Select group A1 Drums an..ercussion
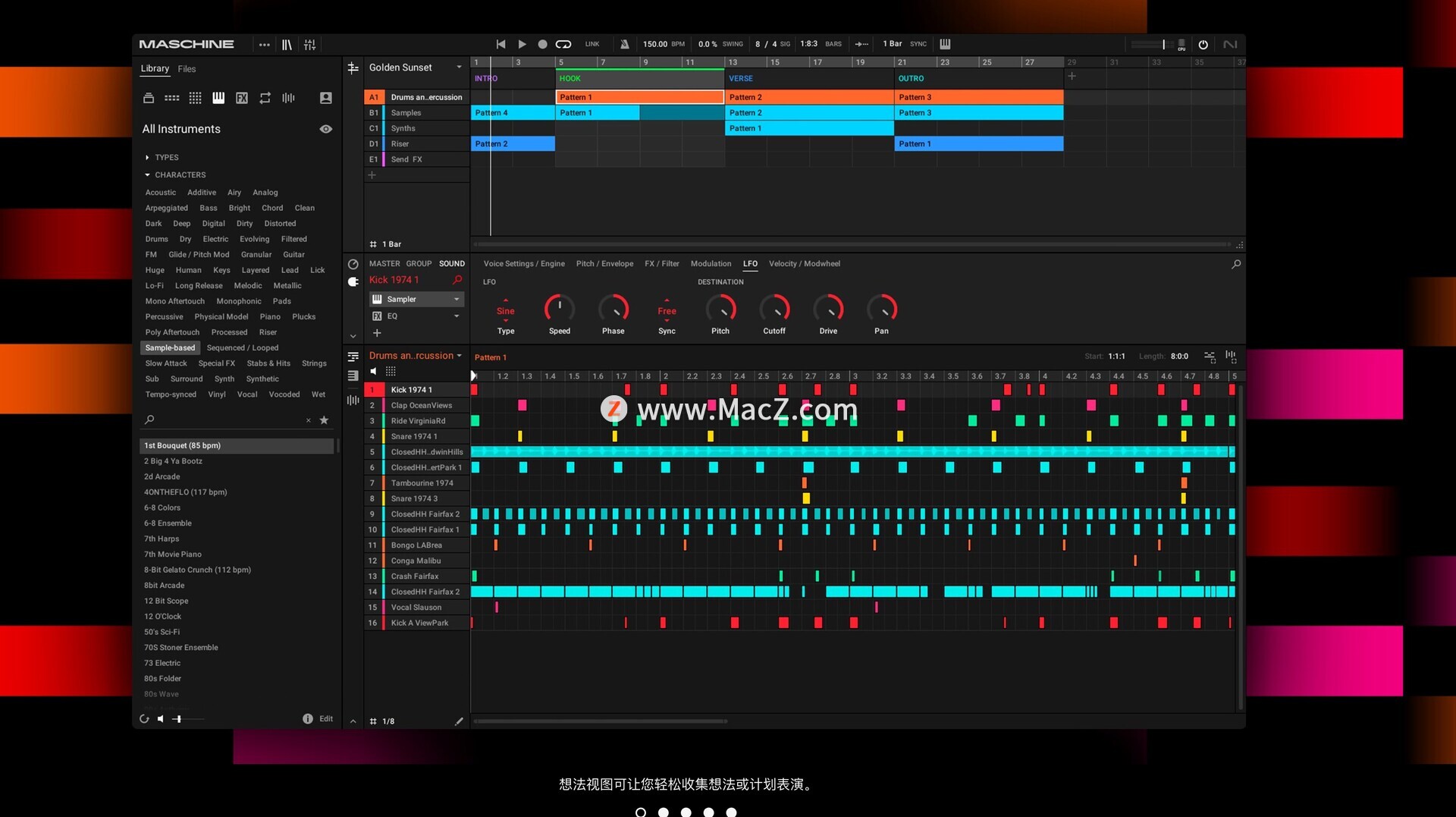Image resolution: width=1456 pixels, height=817 pixels. tap(417, 98)
